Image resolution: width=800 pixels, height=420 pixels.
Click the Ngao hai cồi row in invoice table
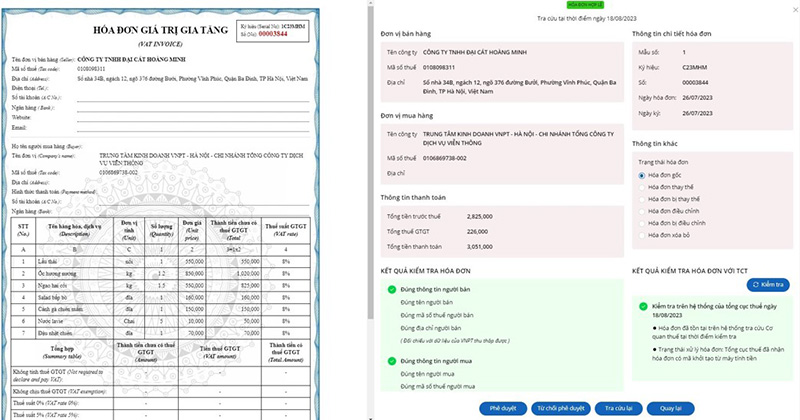pyautogui.click(x=160, y=285)
